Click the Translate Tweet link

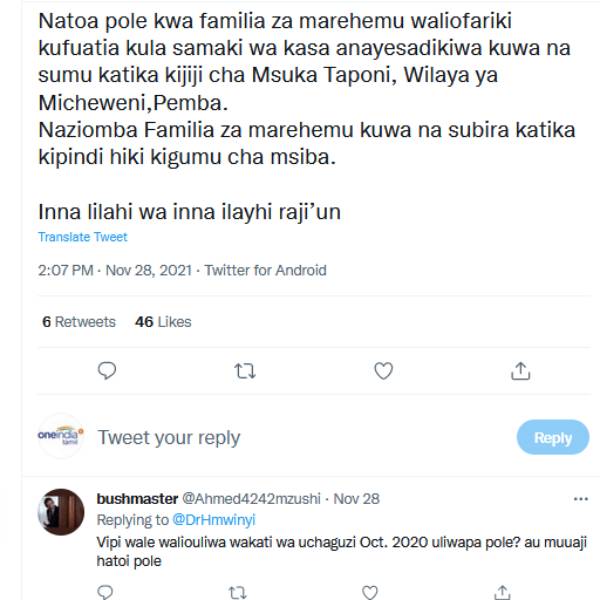(x=83, y=237)
